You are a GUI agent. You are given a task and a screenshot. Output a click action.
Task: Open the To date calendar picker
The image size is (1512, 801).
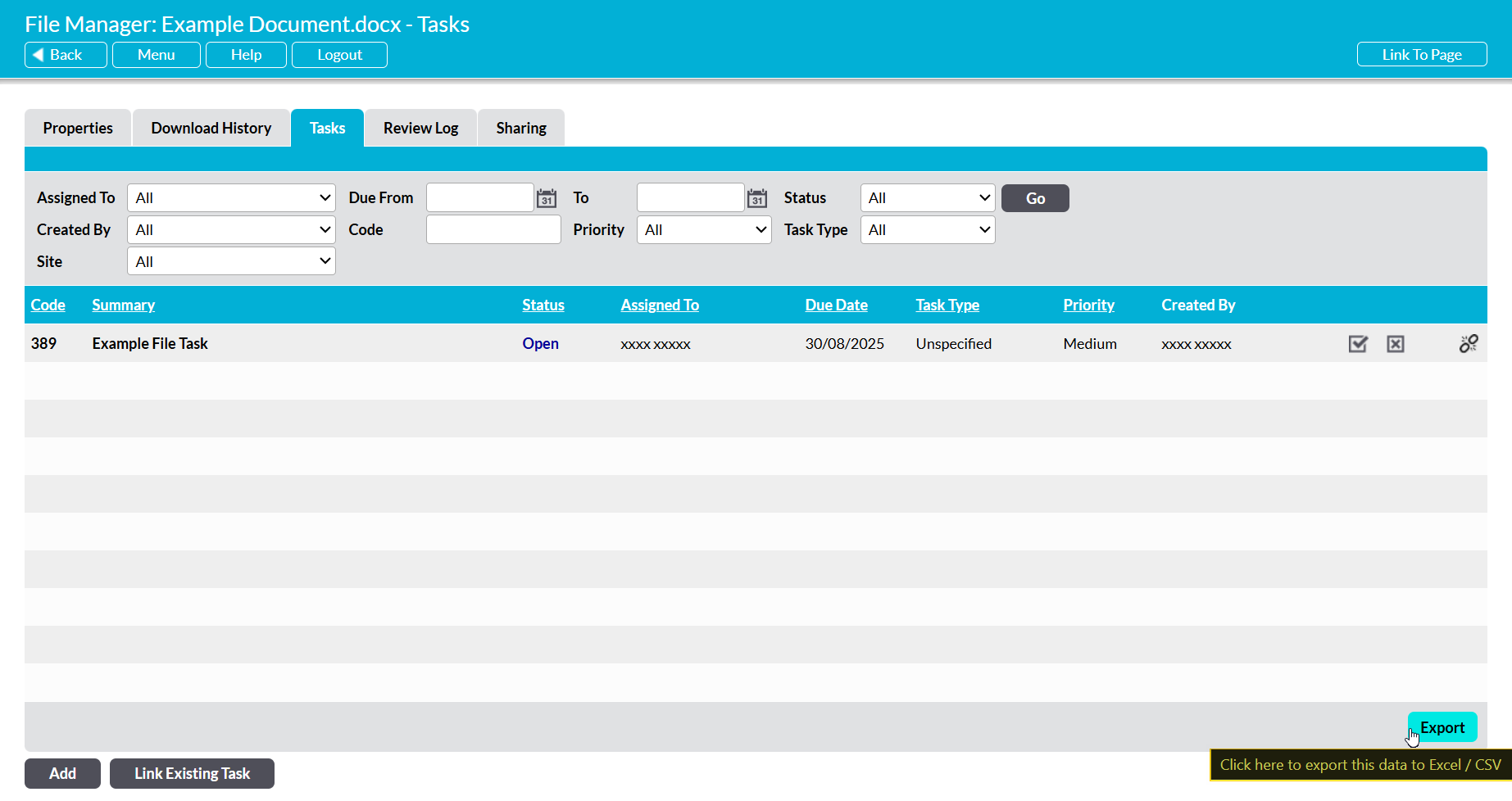click(x=756, y=198)
